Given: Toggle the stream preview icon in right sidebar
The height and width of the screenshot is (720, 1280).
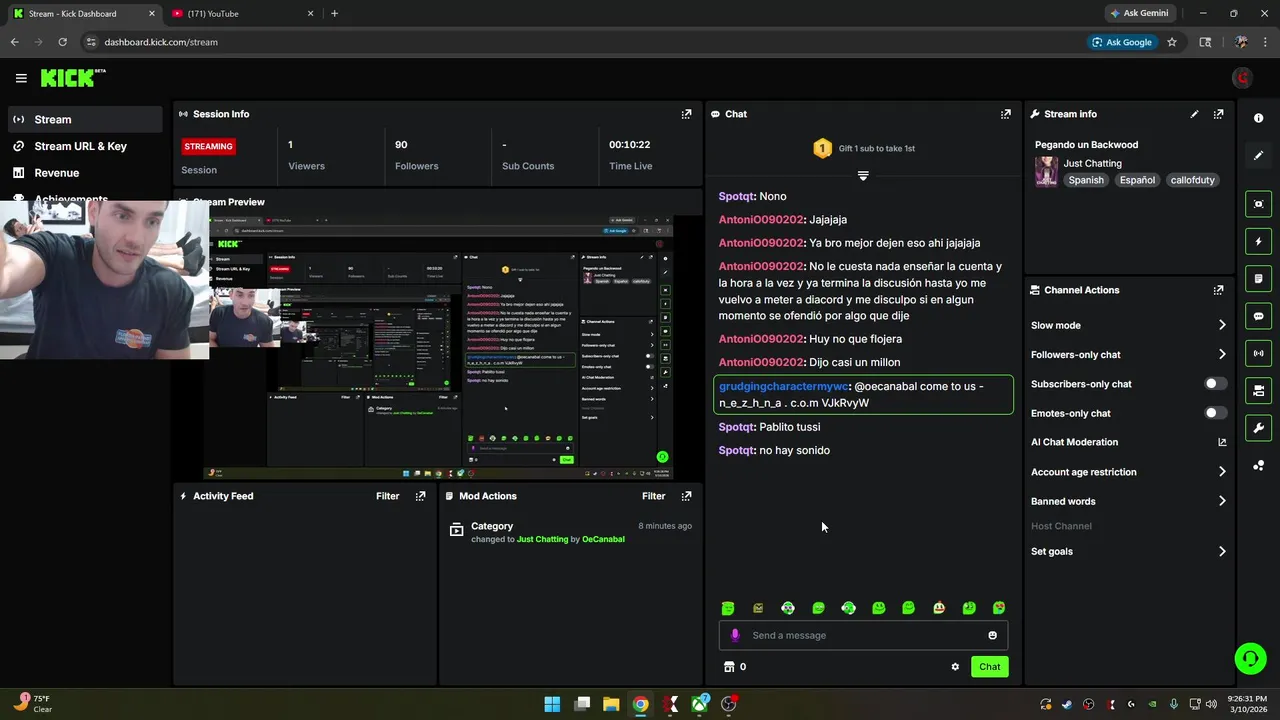Looking at the screenshot, I should coord(1258,204).
